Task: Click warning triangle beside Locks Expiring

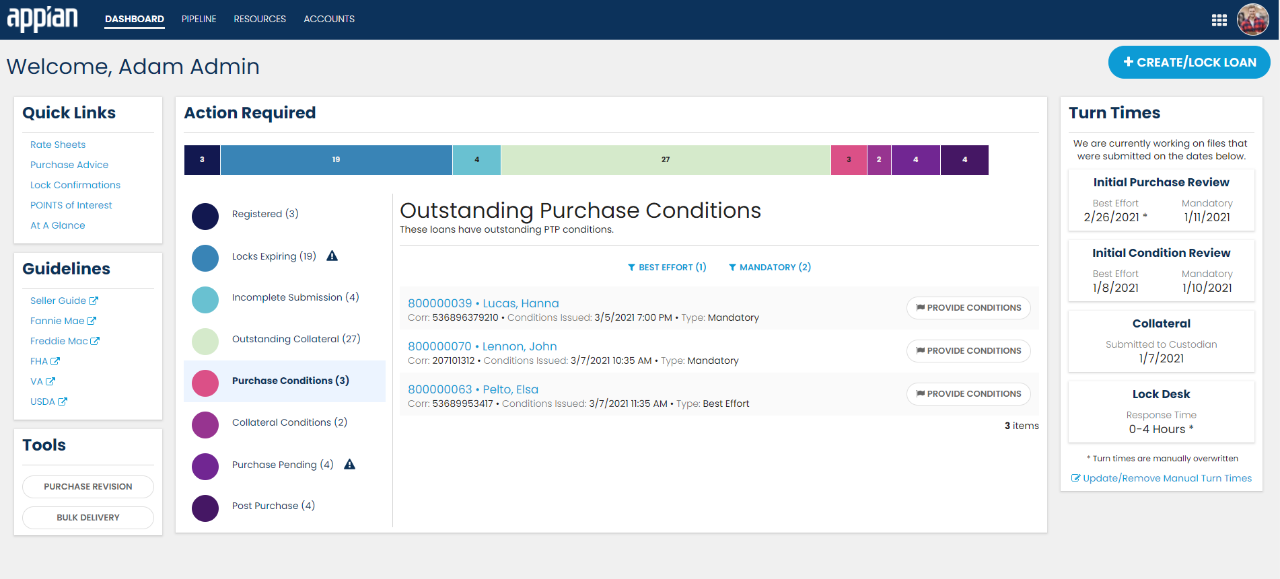Action: 332,256
